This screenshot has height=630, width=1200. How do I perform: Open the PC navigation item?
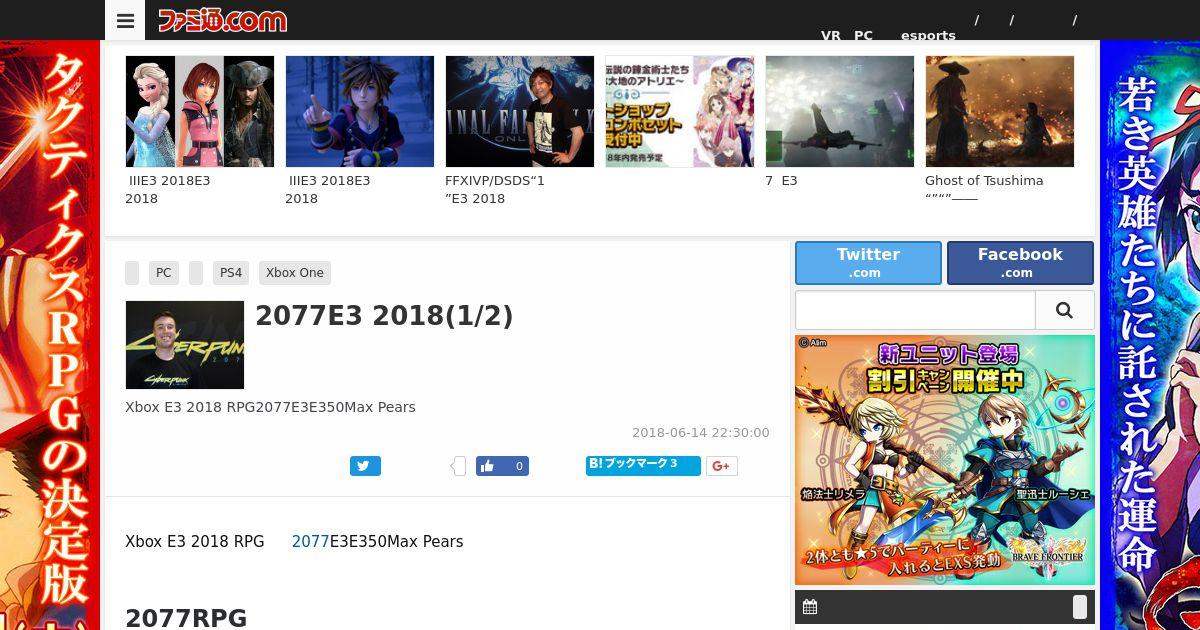tap(863, 35)
